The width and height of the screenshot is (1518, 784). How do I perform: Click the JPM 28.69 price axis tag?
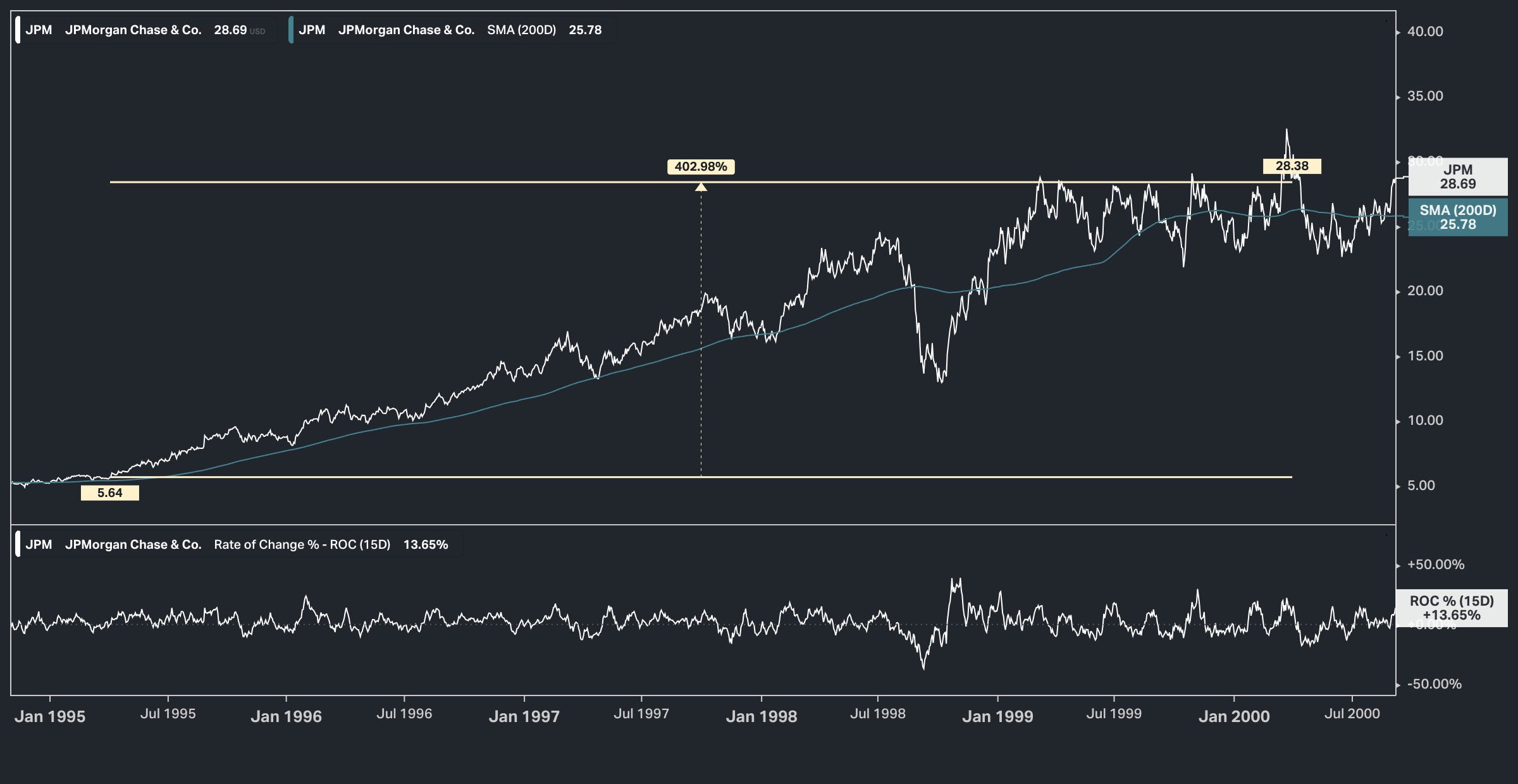pos(1458,177)
